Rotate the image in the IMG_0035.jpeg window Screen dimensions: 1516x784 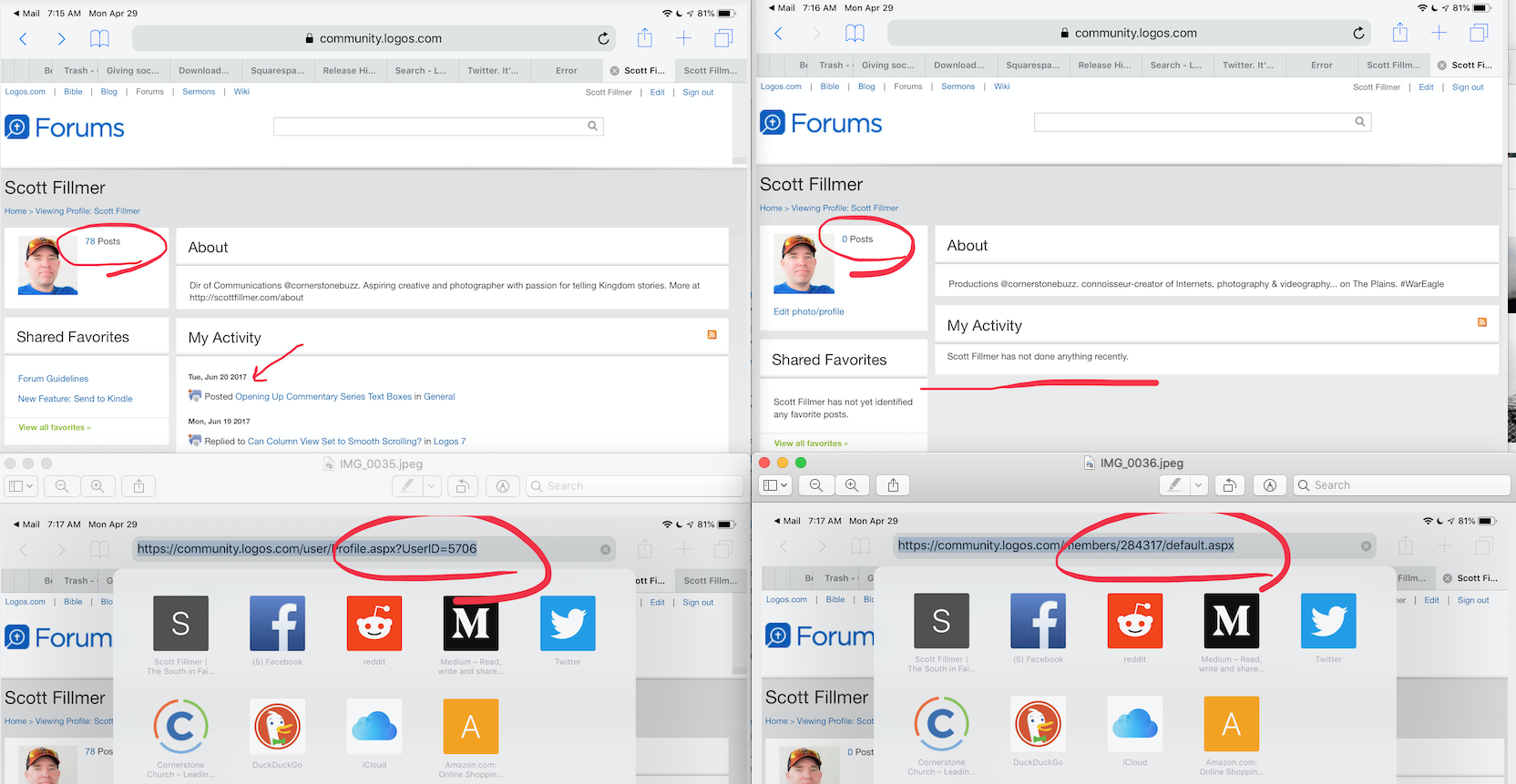click(462, 486)
